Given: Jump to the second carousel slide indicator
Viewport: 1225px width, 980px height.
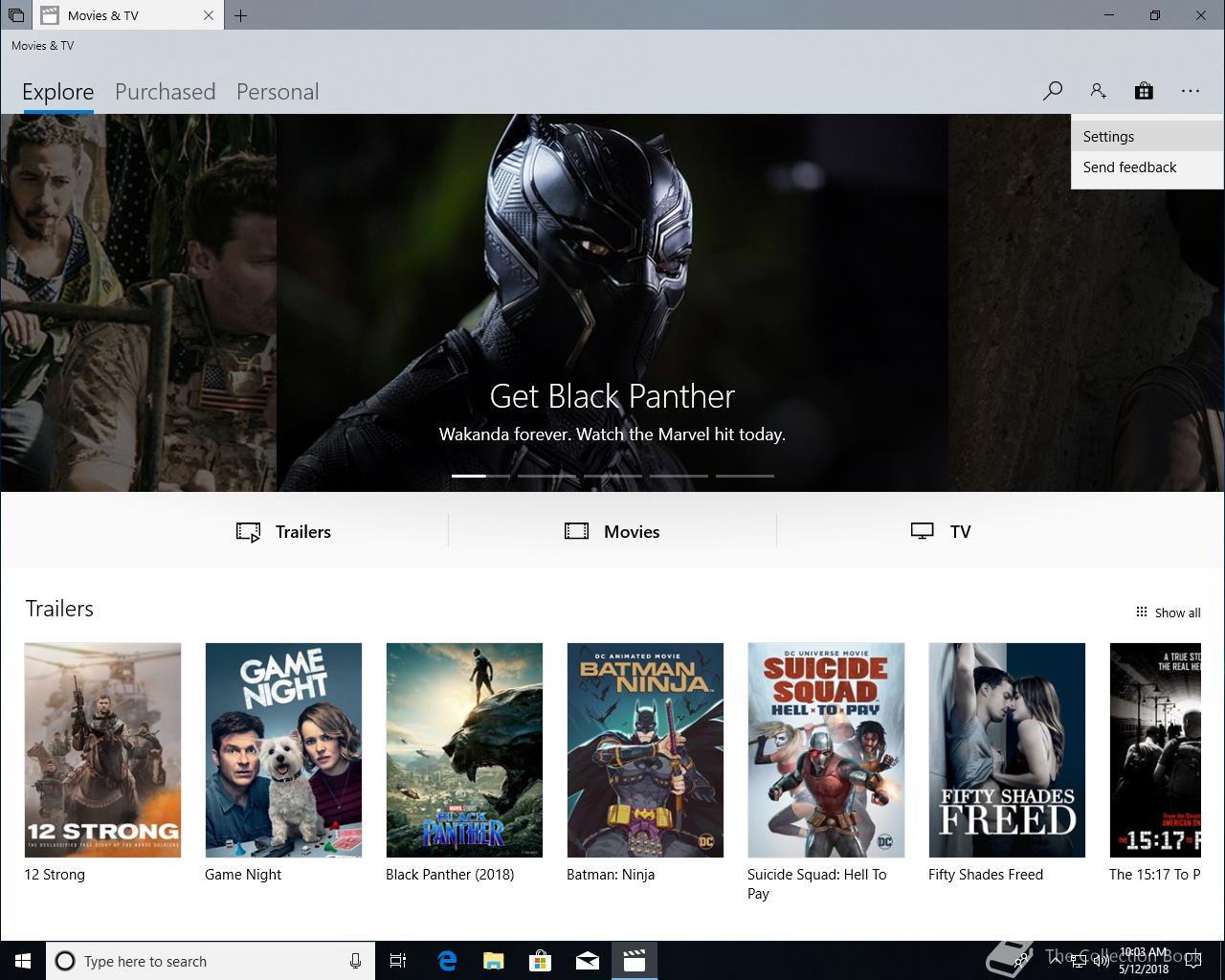Looking at the screenshot, I should (546, 476).
